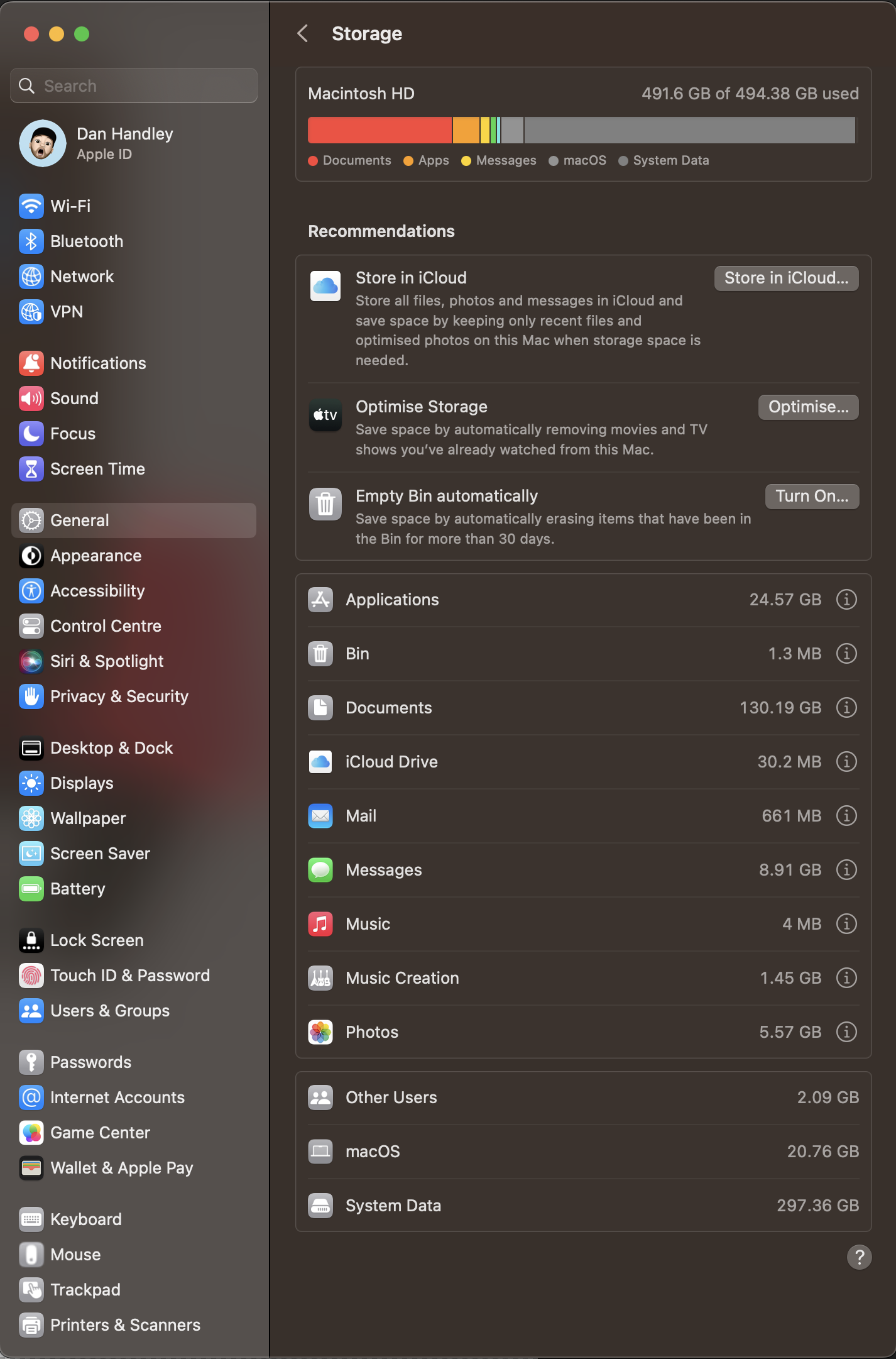
Task: Click the Store in iCloud… button
Action: [x=786, y=278]
